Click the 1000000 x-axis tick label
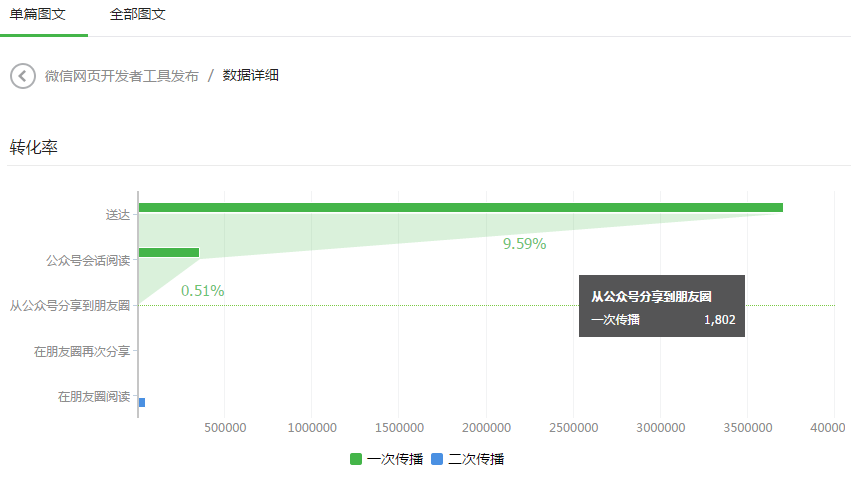The width and height of the screenshot is (851, 493). (x=312, y=428)
